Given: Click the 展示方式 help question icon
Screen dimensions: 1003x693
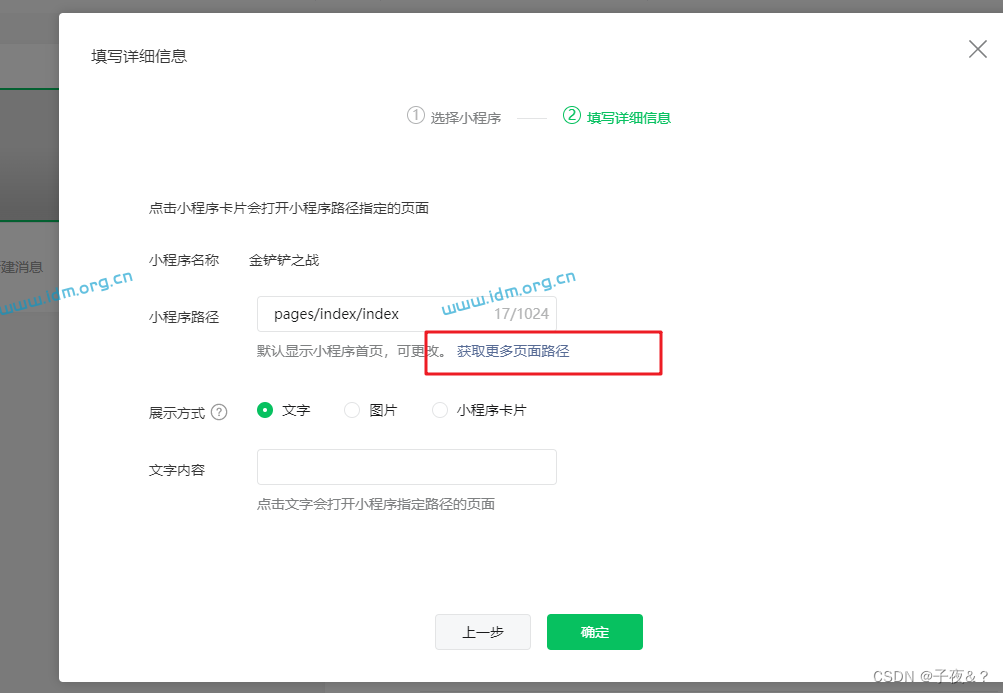Looking at the screenshot, I should (219, 412).
